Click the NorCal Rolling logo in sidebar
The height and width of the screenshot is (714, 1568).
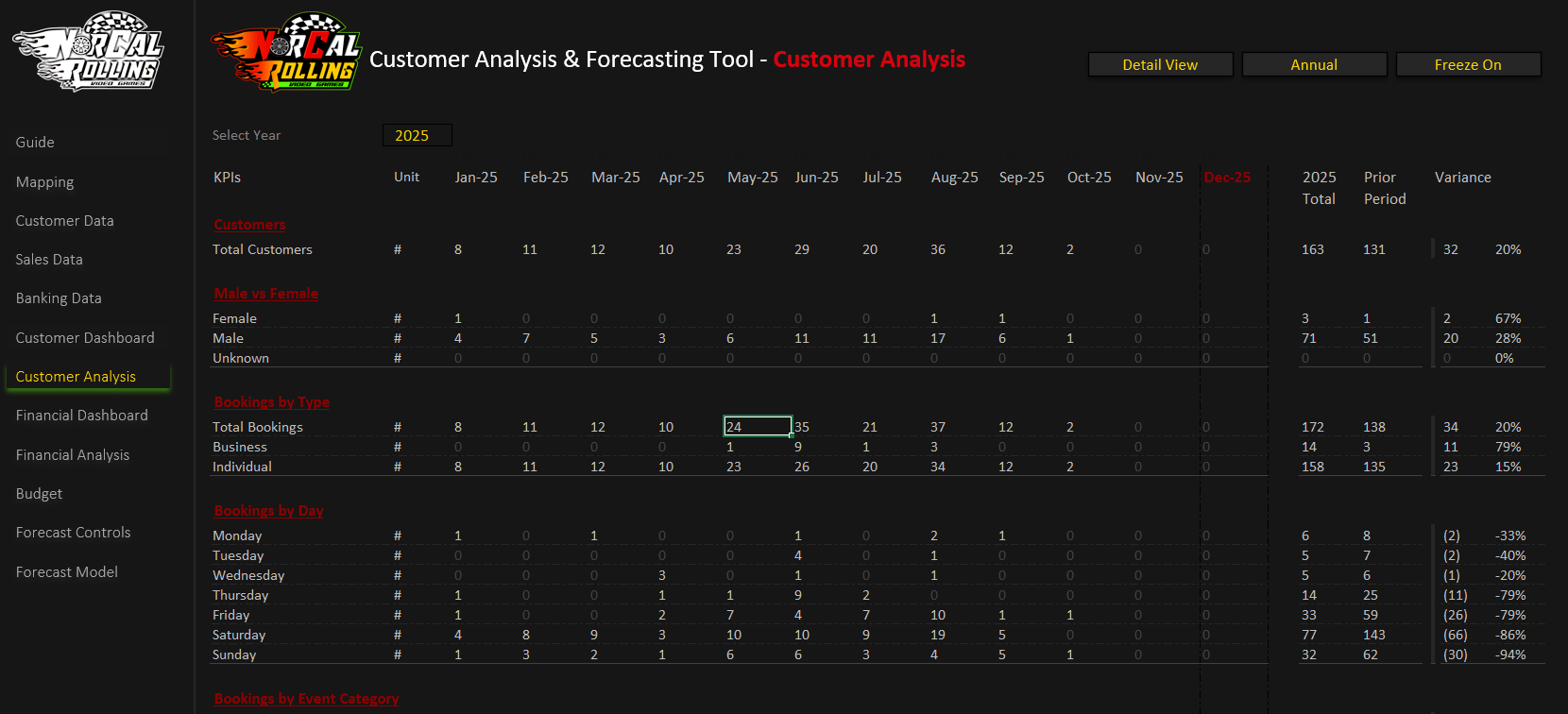pos(88,52)
